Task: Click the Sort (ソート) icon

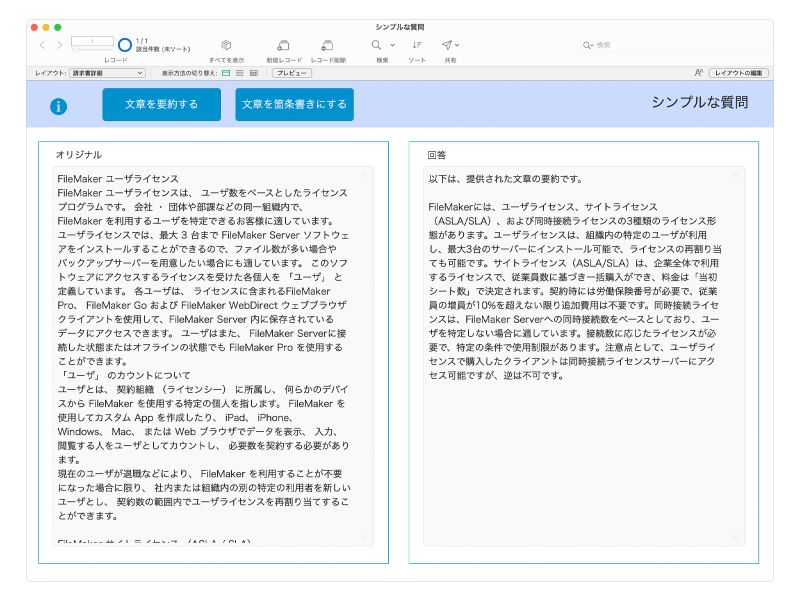Action: point(417,45)
